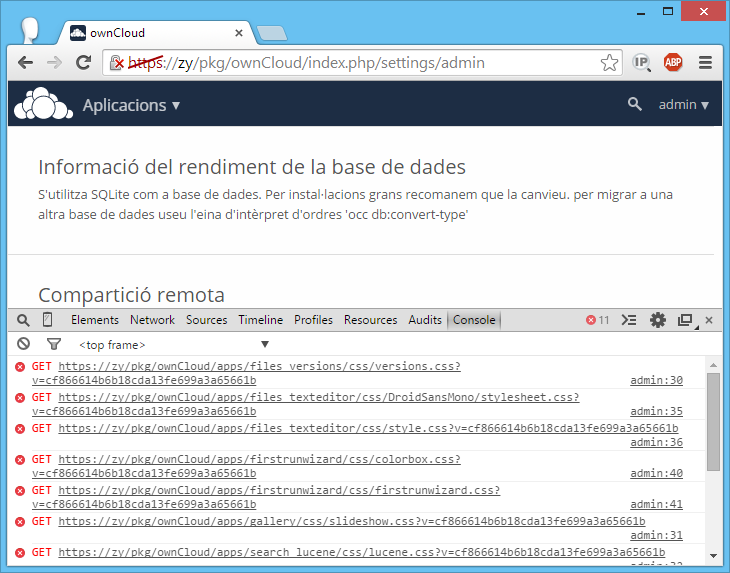Focus the address bar URL field
The image size is (730, 573).
[x=363, y=63]
